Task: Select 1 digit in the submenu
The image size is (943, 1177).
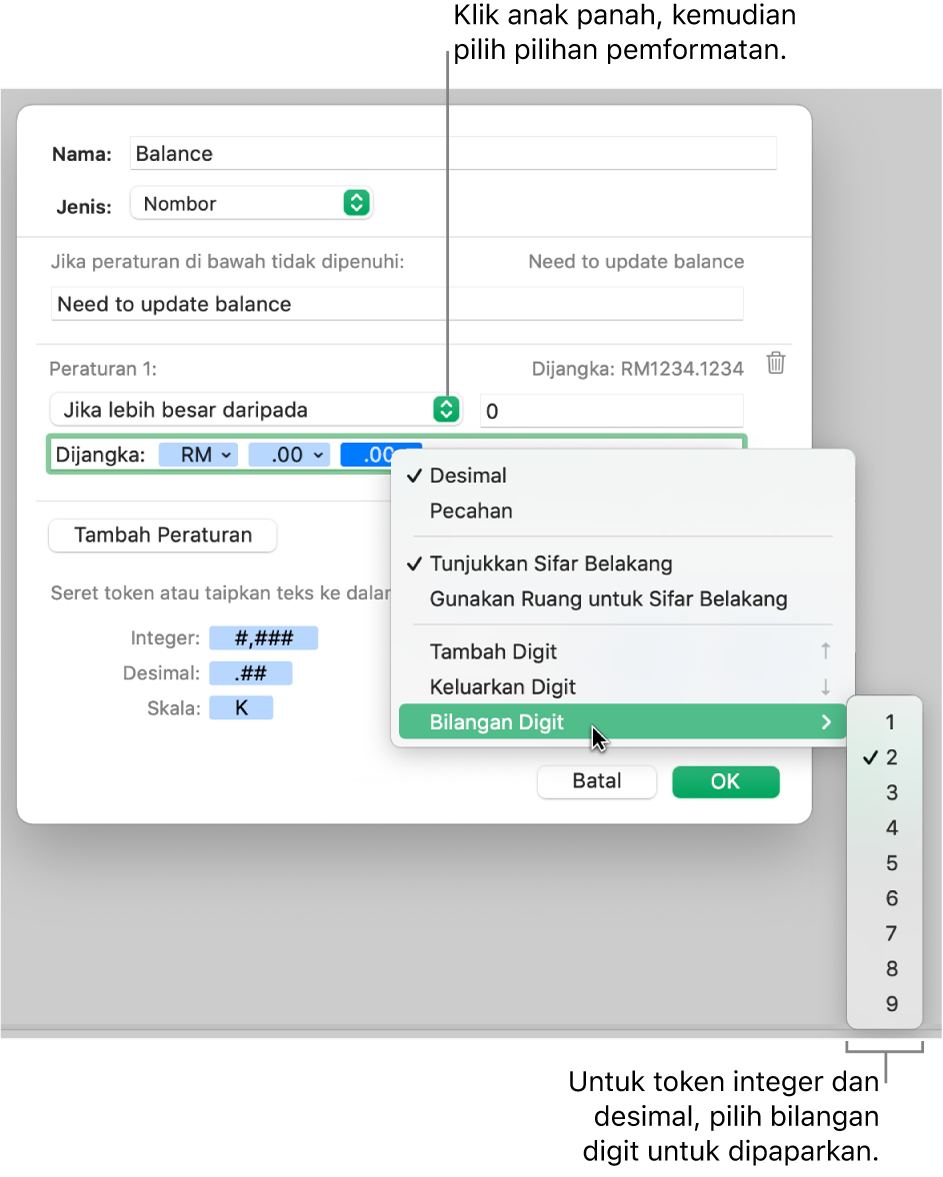Action: [884, 722]
